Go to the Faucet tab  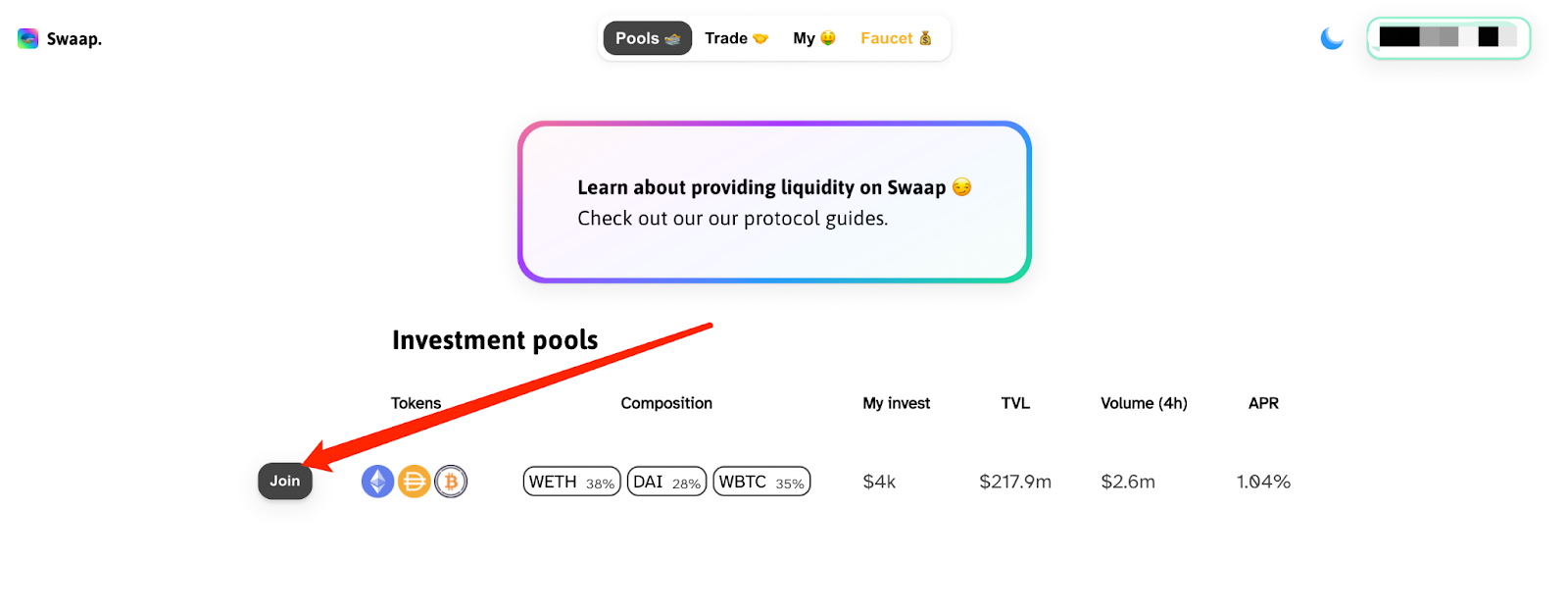897,38
